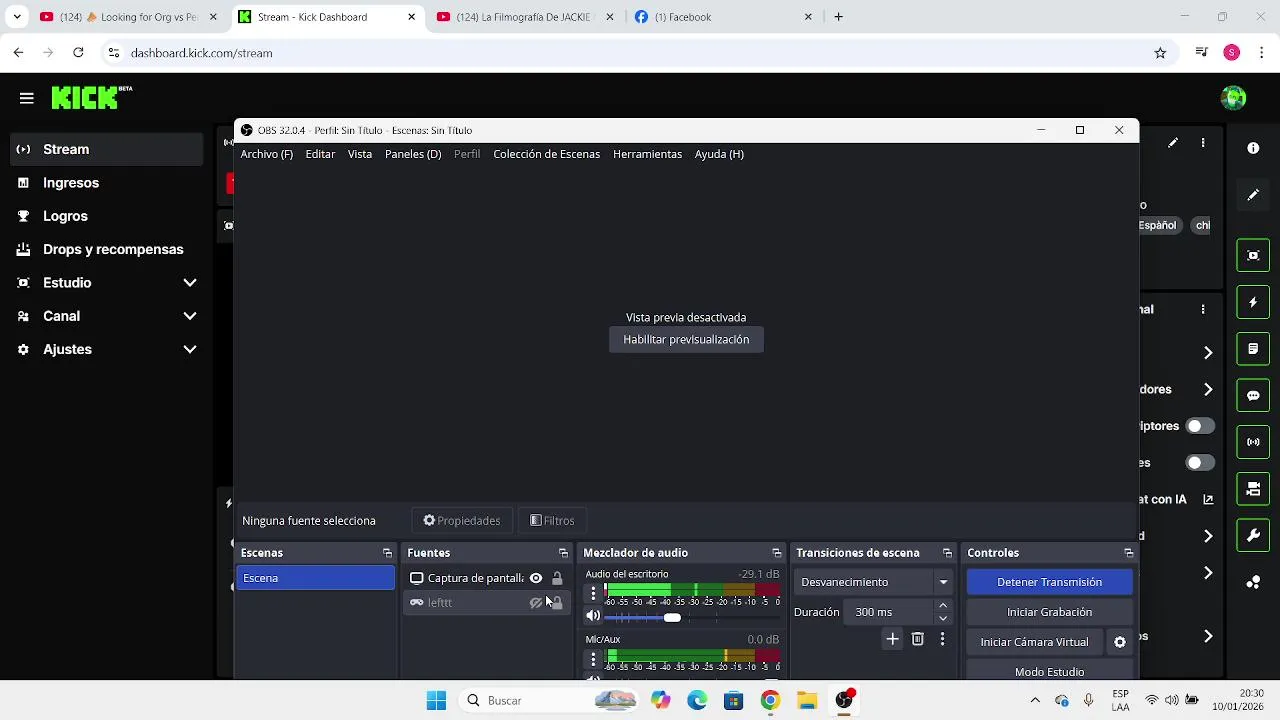Viewport: 1280px width, 720px height.
Task: Open the Desvanecimiento transition dropdown
Action: (x=875, y=582)
